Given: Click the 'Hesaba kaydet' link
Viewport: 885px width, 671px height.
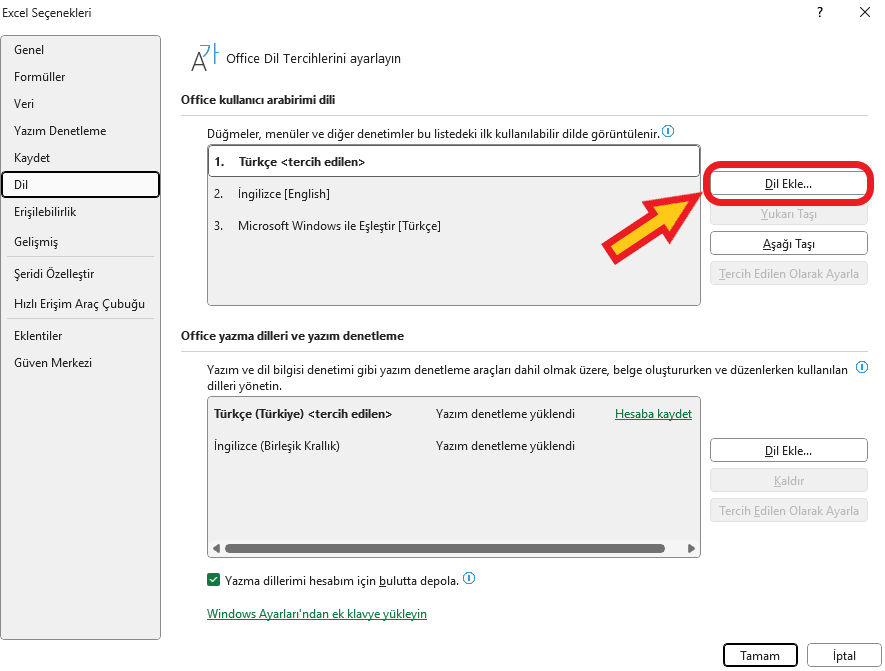Looking at the screenshot, I should 653,414.
